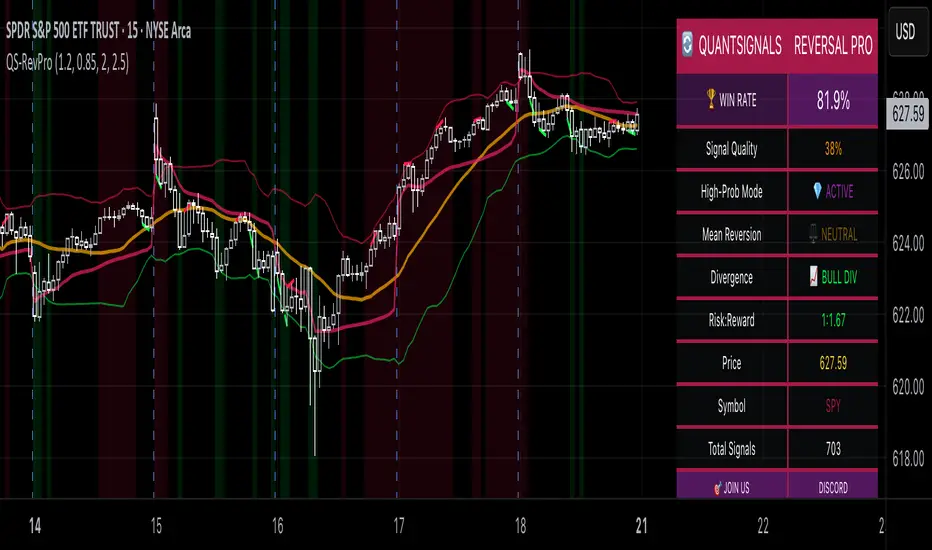Click date 16 on the time axis
This screenshot has height=550, width=932.
coord(277,525)
